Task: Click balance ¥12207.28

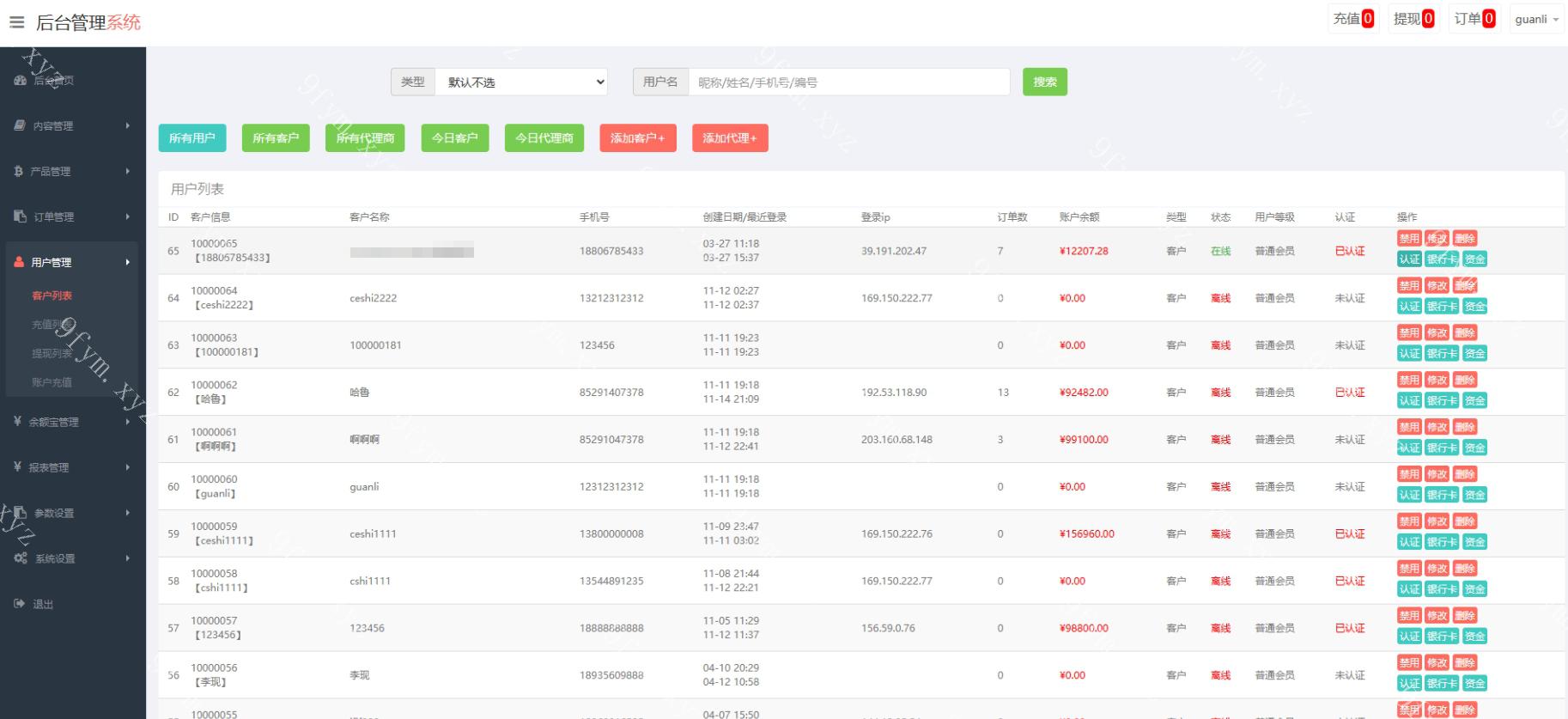Action: click(1084, 251)
